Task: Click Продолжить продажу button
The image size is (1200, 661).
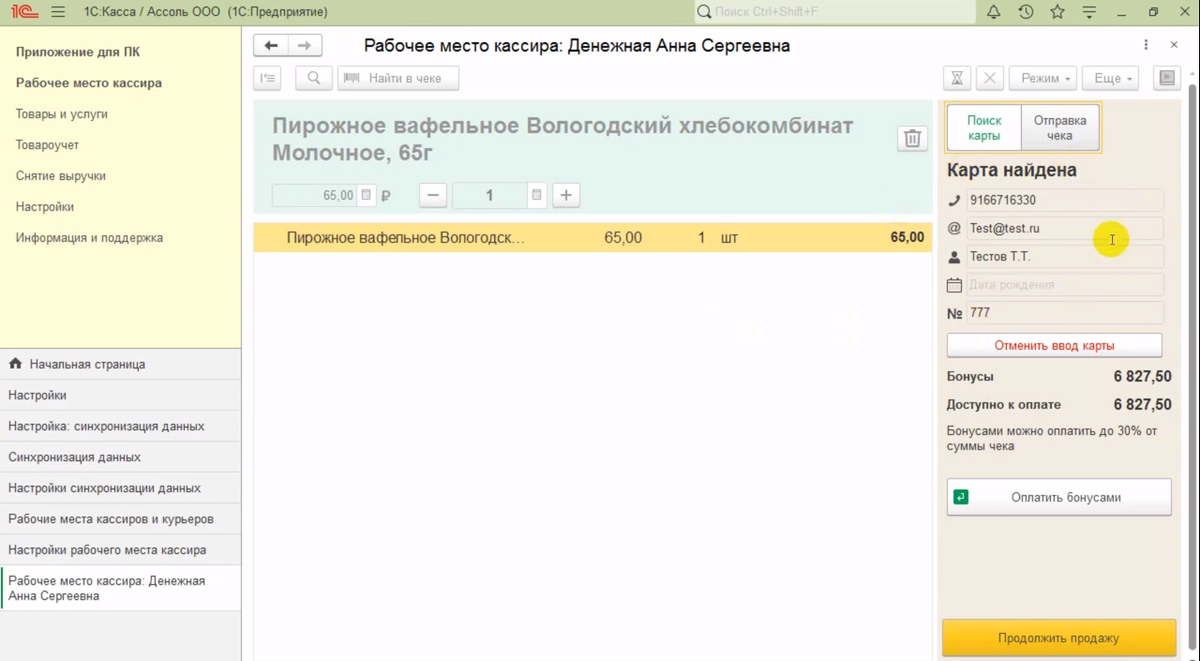Action: click(x=1059, y=638)
